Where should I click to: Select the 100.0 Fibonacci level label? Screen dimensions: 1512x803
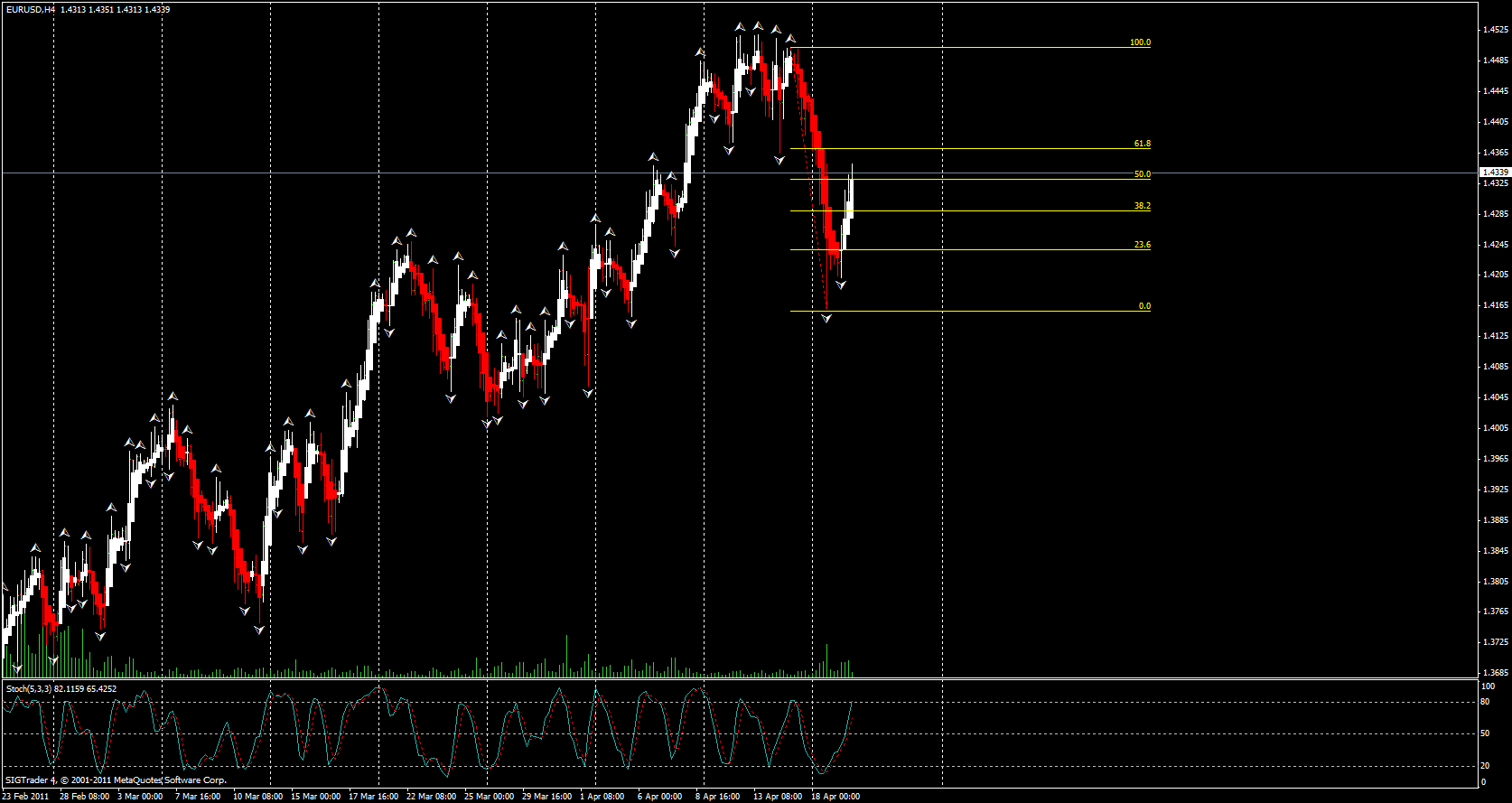[x=1140, y=42]
